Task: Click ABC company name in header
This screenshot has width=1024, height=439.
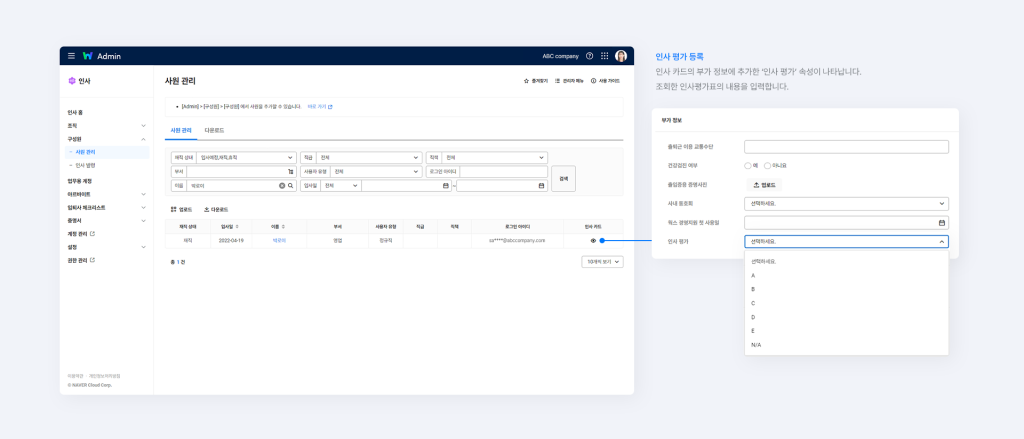Action: point(560,56)
